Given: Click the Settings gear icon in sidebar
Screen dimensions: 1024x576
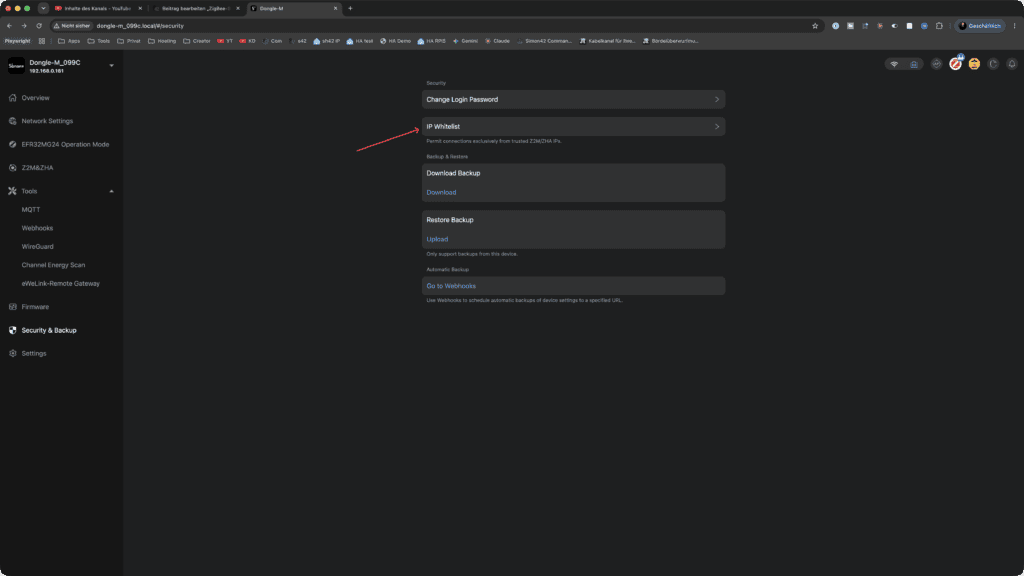Looking at the screenshot, I should click(x=12, y=353).
